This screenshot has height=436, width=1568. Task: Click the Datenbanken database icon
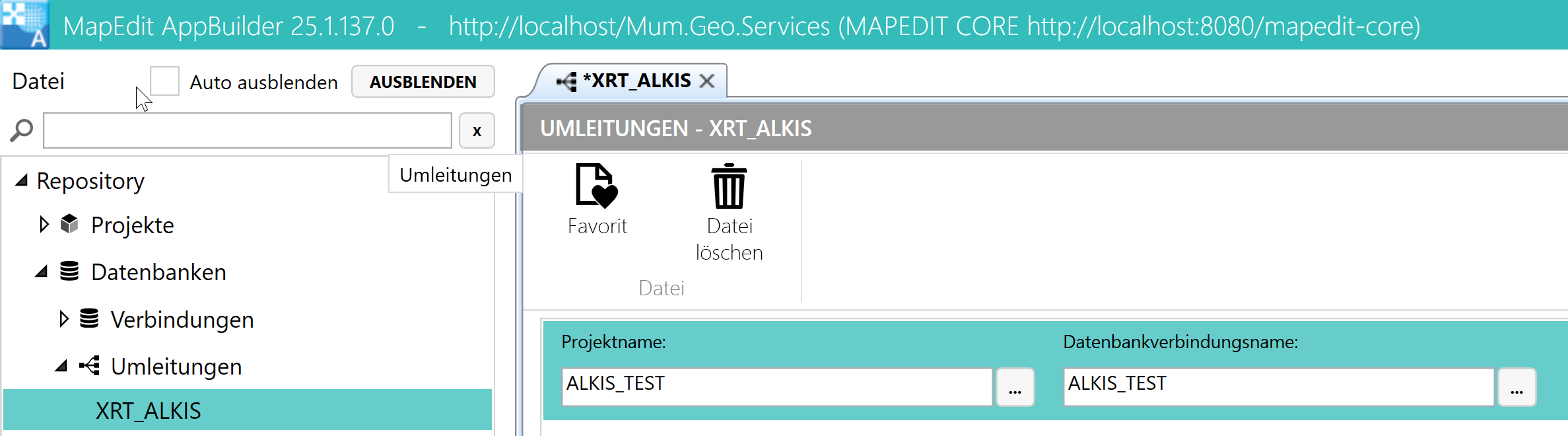click(69, 272)
